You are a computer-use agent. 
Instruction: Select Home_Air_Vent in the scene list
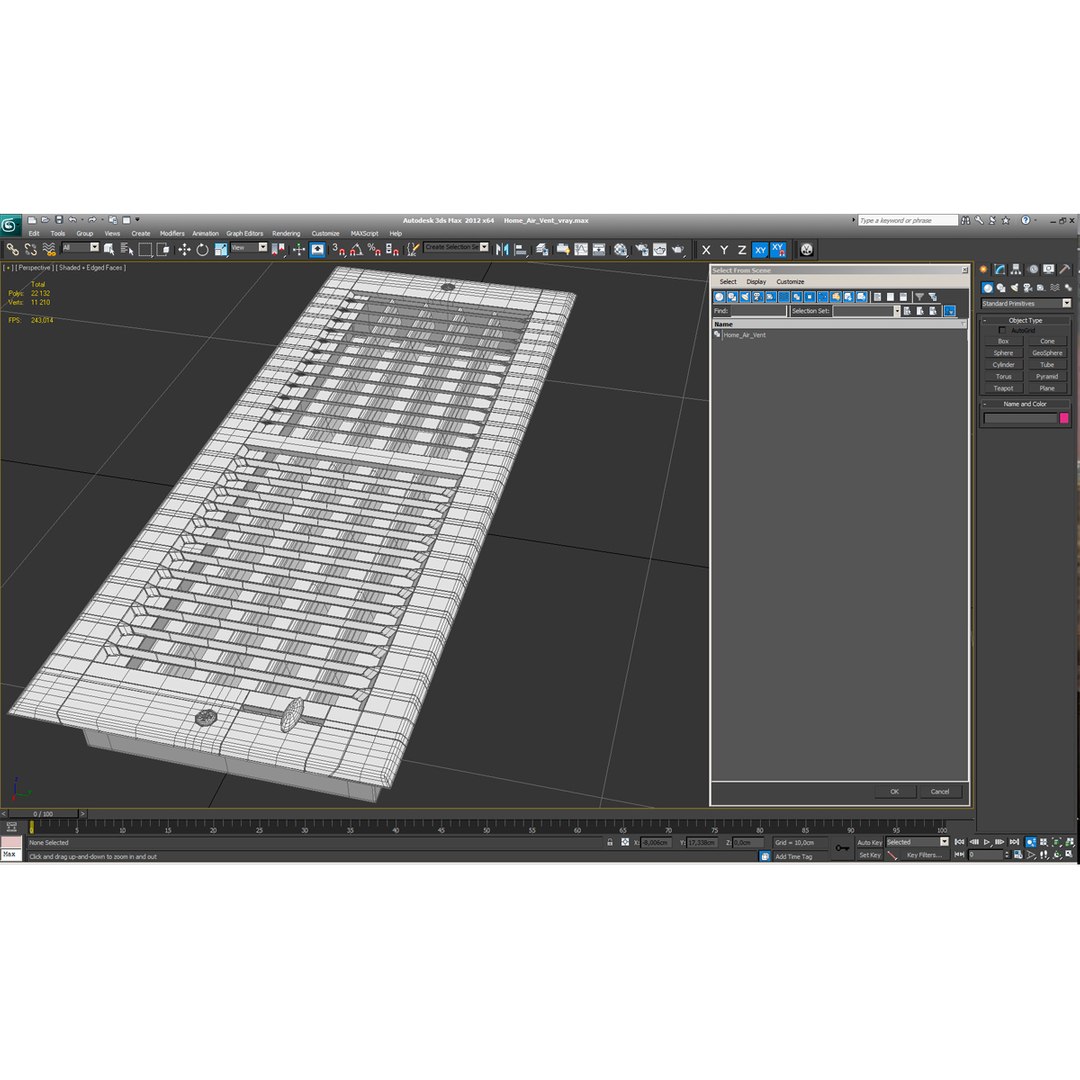point(745,335)
